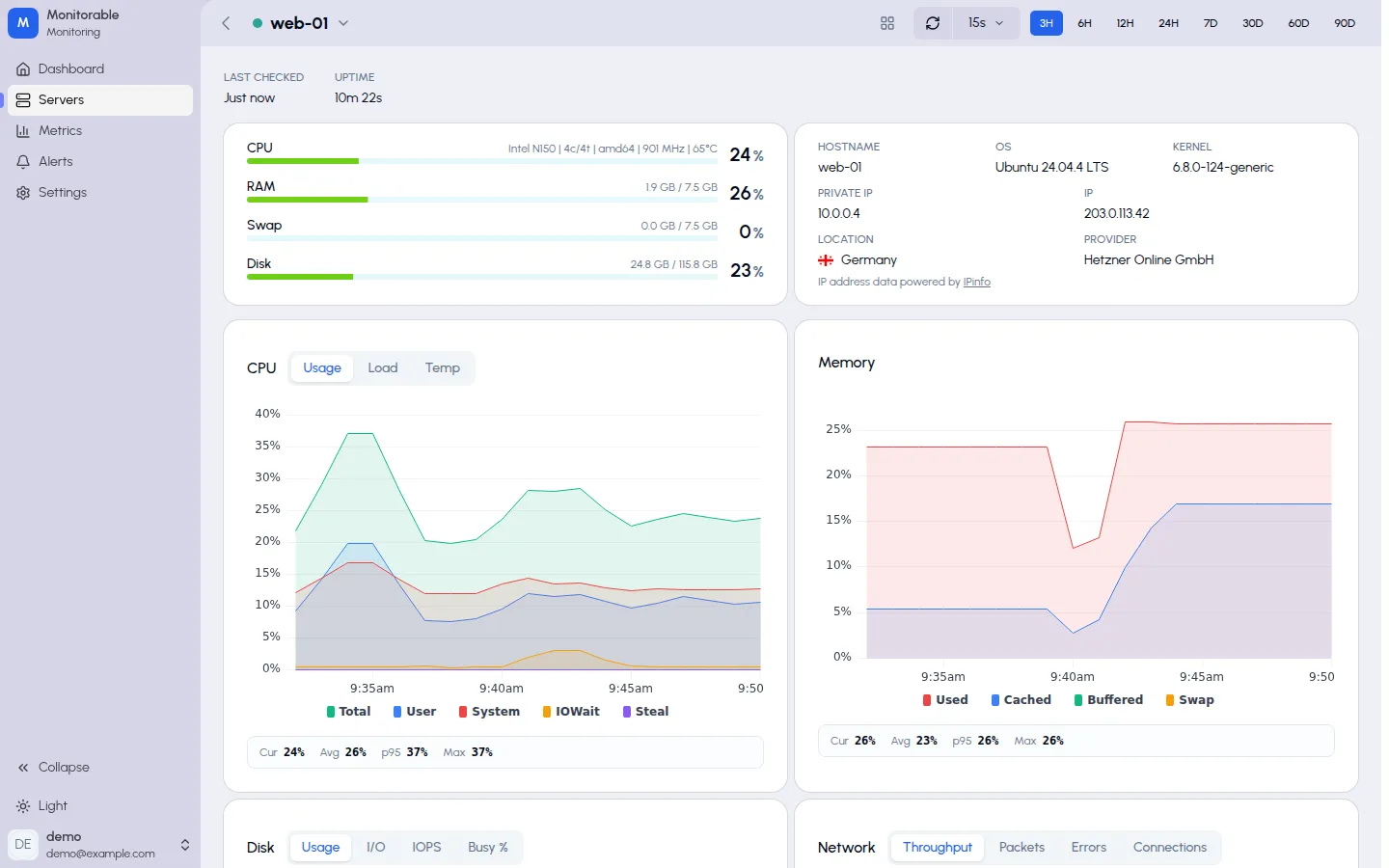Open the Dashboard page from sidebar
This screenshot has width=1389, height=868.
(x=100, y=68)
